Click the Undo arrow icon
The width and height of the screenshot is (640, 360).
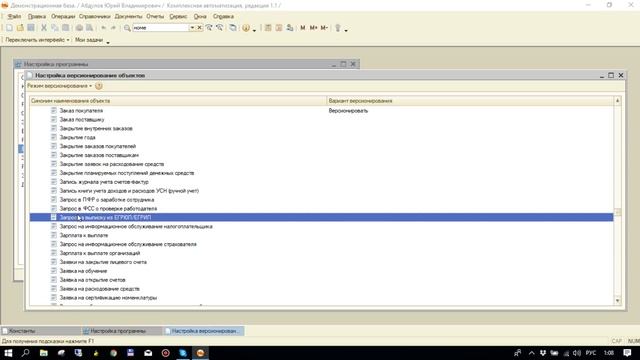103,28
